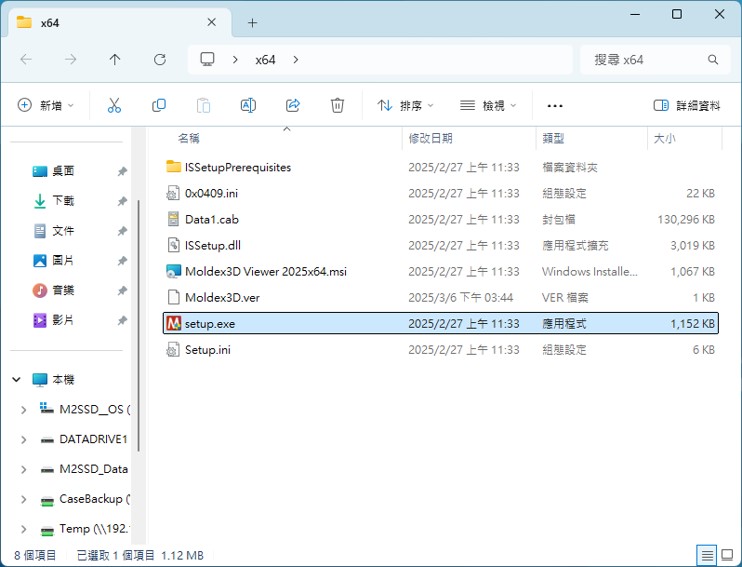The width and height of the screenshot is (742, 567).
Task: Expand the M2SSD_OS drive node
Action: point(24,410)
